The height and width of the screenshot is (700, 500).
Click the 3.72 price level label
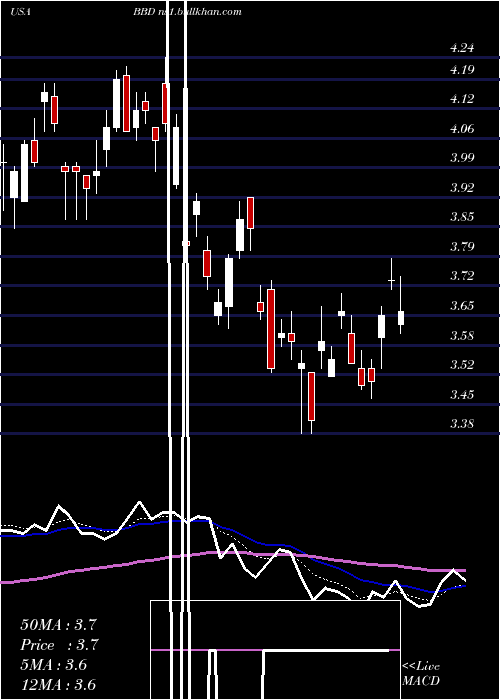click(462, 276)
